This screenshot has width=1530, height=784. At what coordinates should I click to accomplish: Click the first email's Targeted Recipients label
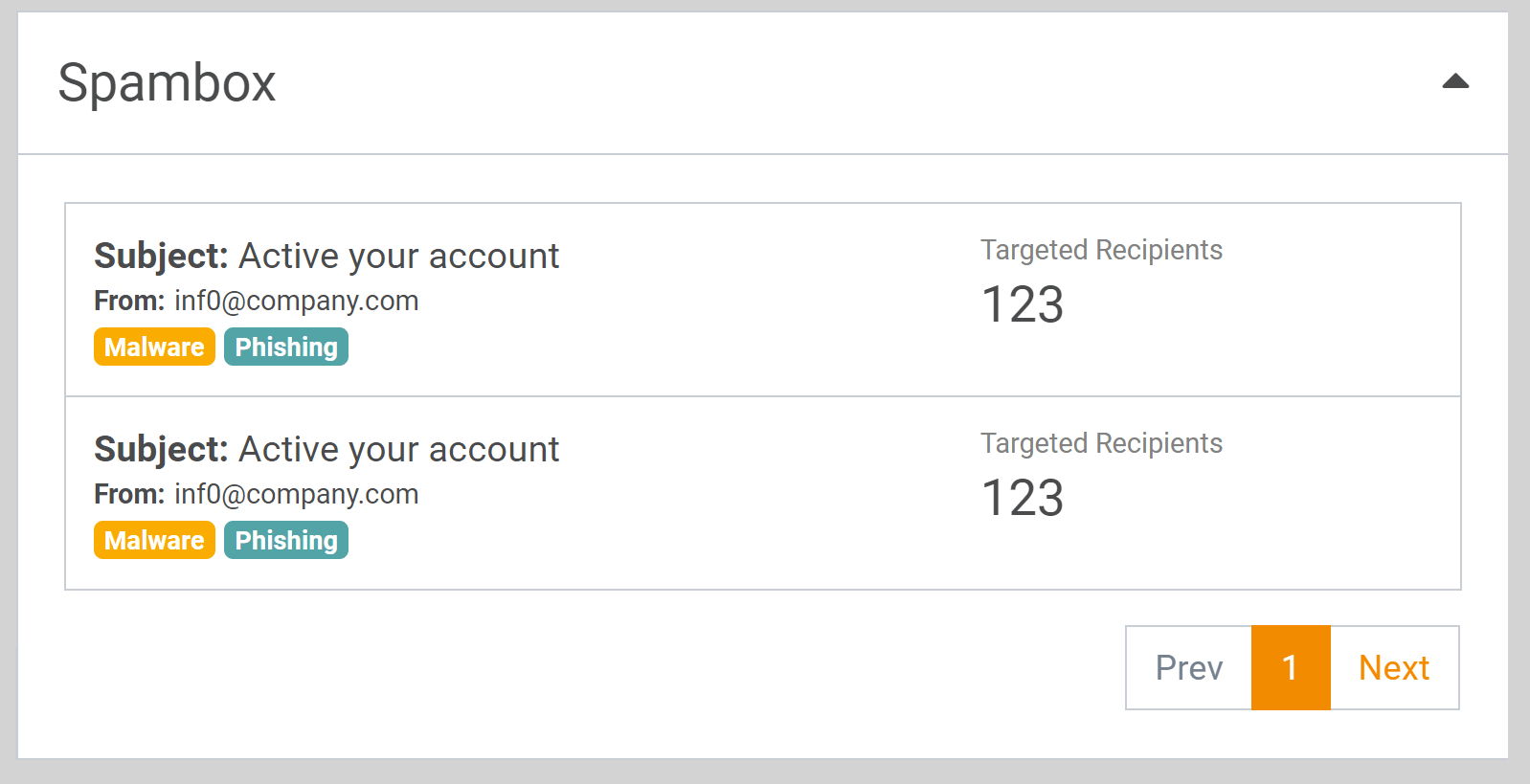pos(1101,250)
